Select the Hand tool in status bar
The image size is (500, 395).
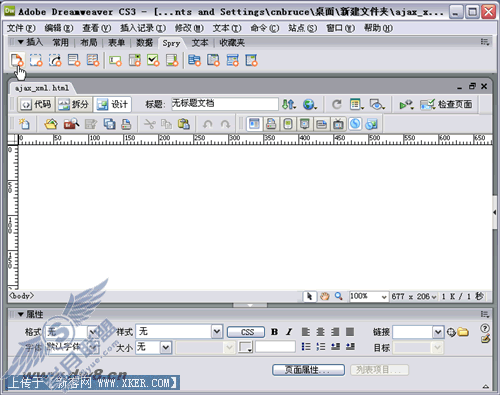tap(324, 296)
